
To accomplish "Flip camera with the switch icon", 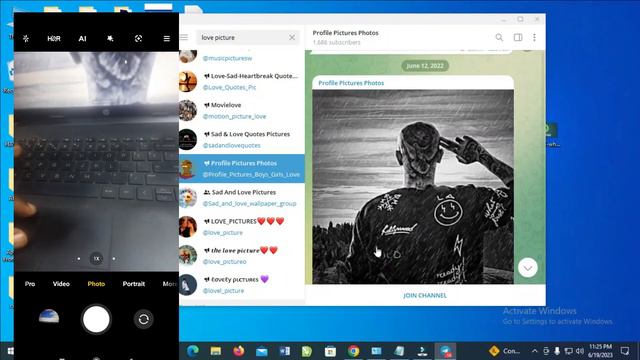I will (144, 319).
